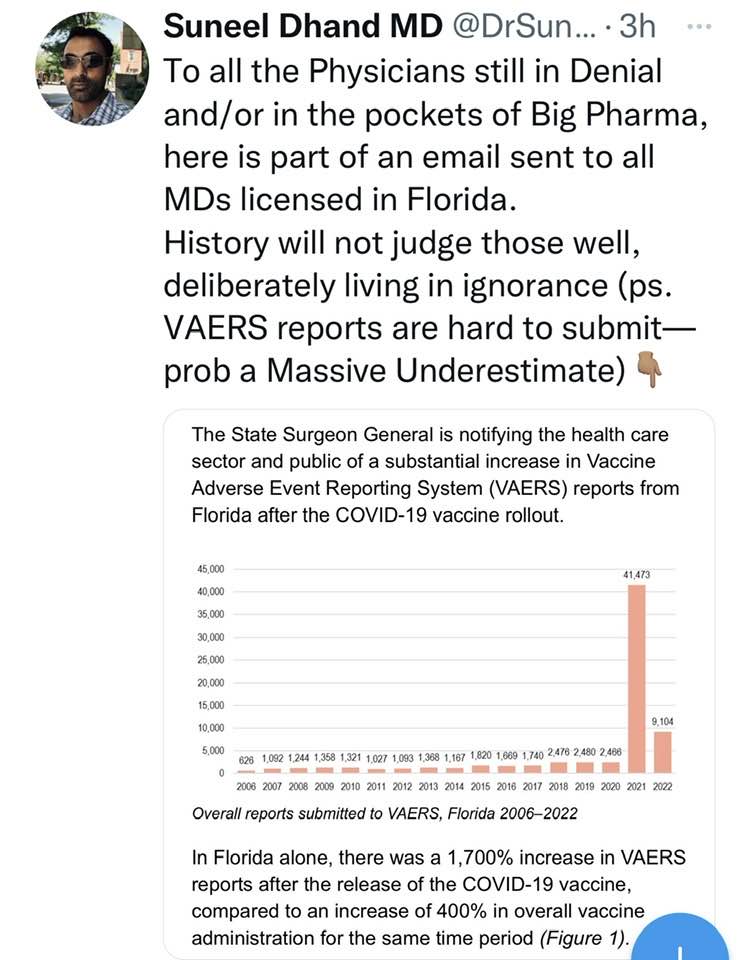The image size is (750, 960).
Task: Click the "State Surgeon General" paragraph in image
Action: click(435, 475)
